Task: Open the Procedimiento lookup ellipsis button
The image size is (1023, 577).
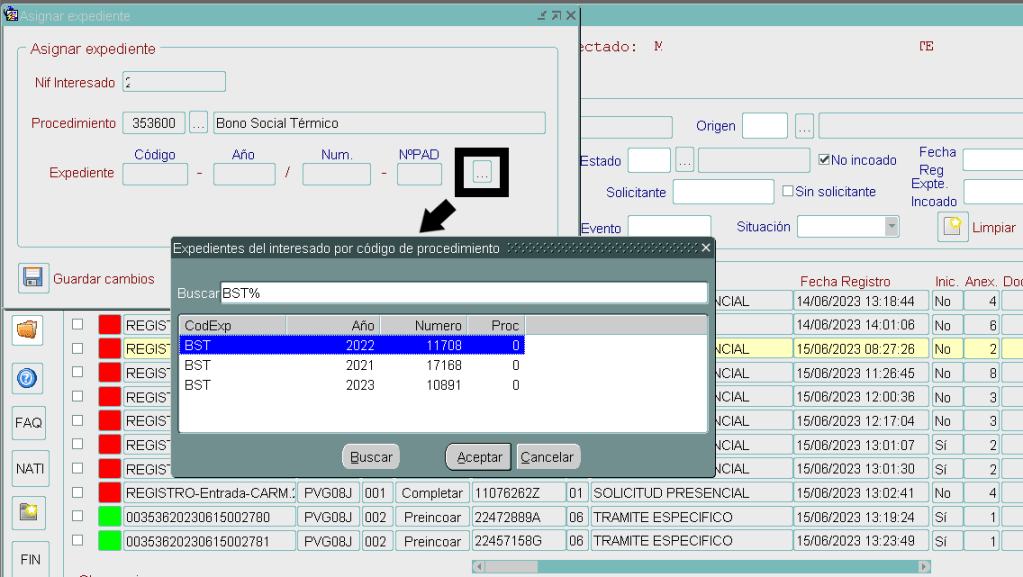Action: pos(198,123)
